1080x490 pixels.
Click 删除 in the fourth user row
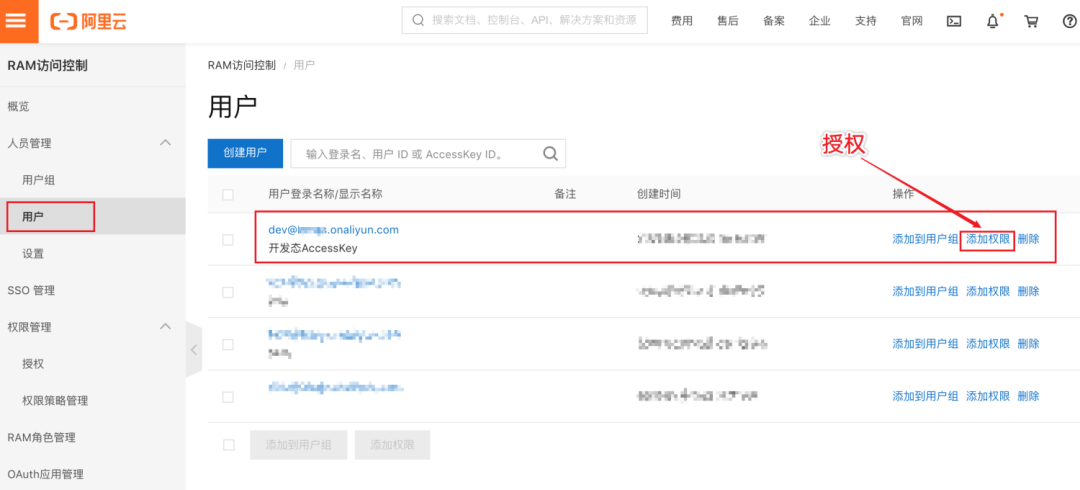point(1028,396)
